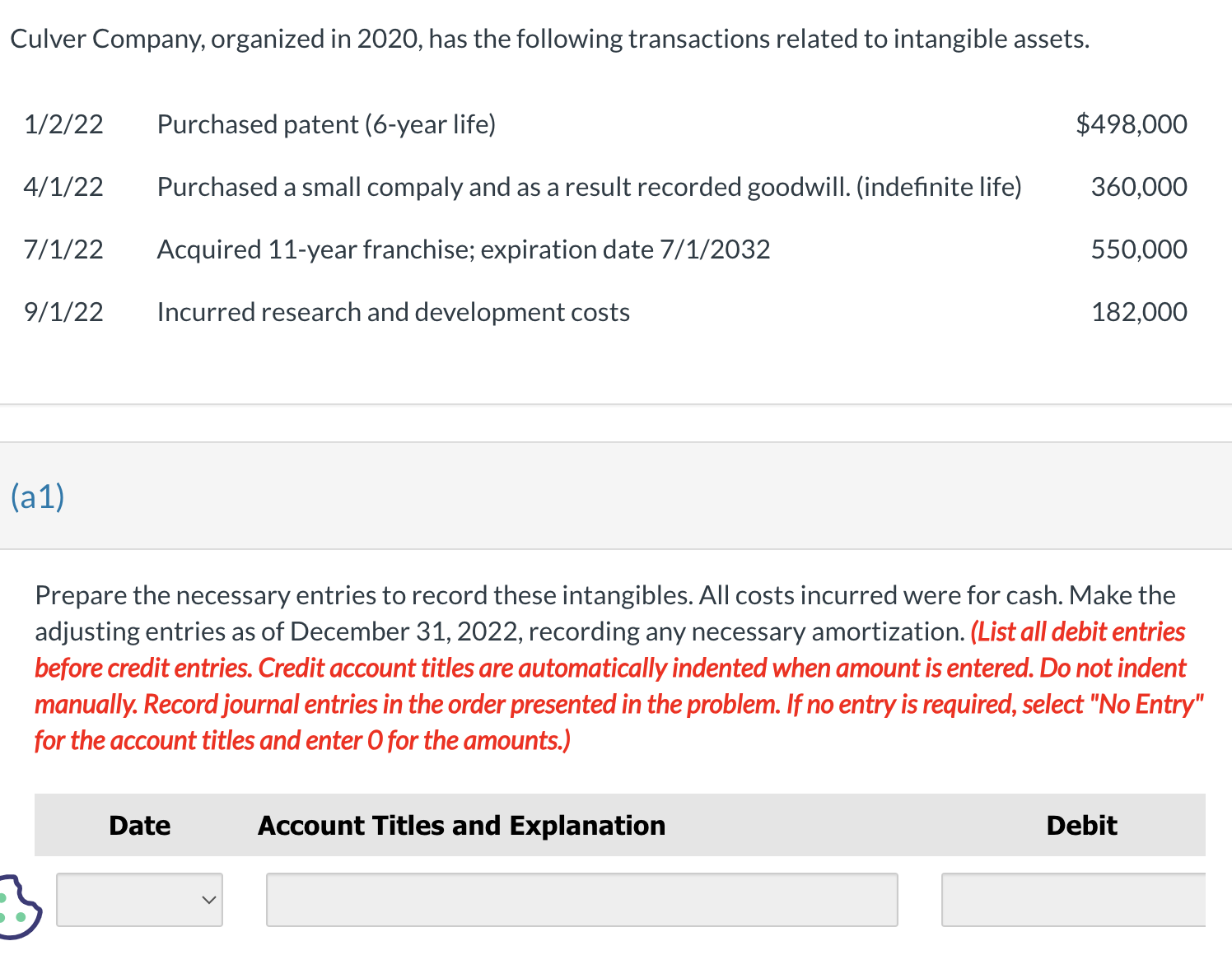Select the Acquired 11-year franchise description
The height and width of the screenshot is (955, 1232).
pos(463,249)
